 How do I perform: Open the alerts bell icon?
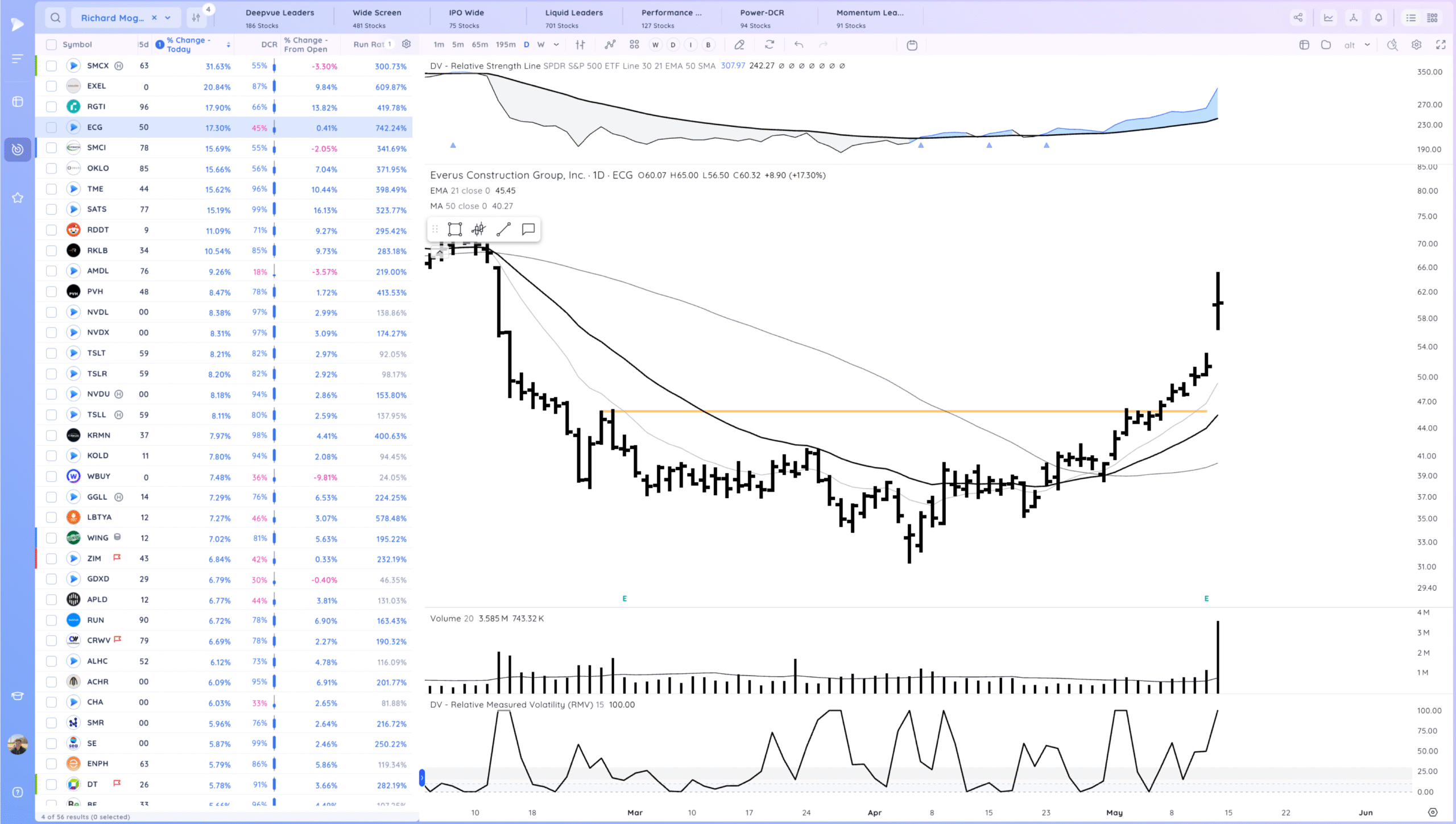click(x=1379, y=18)
